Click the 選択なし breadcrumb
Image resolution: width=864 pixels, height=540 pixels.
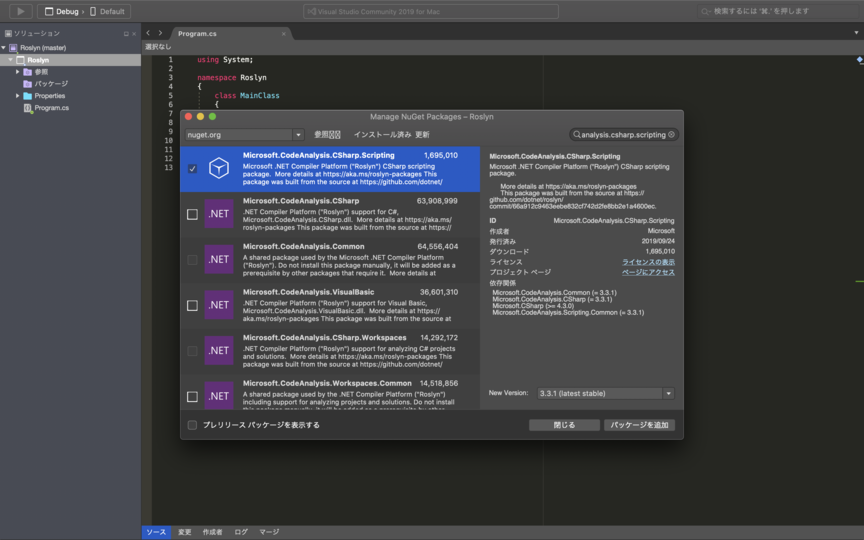(158, 47)
